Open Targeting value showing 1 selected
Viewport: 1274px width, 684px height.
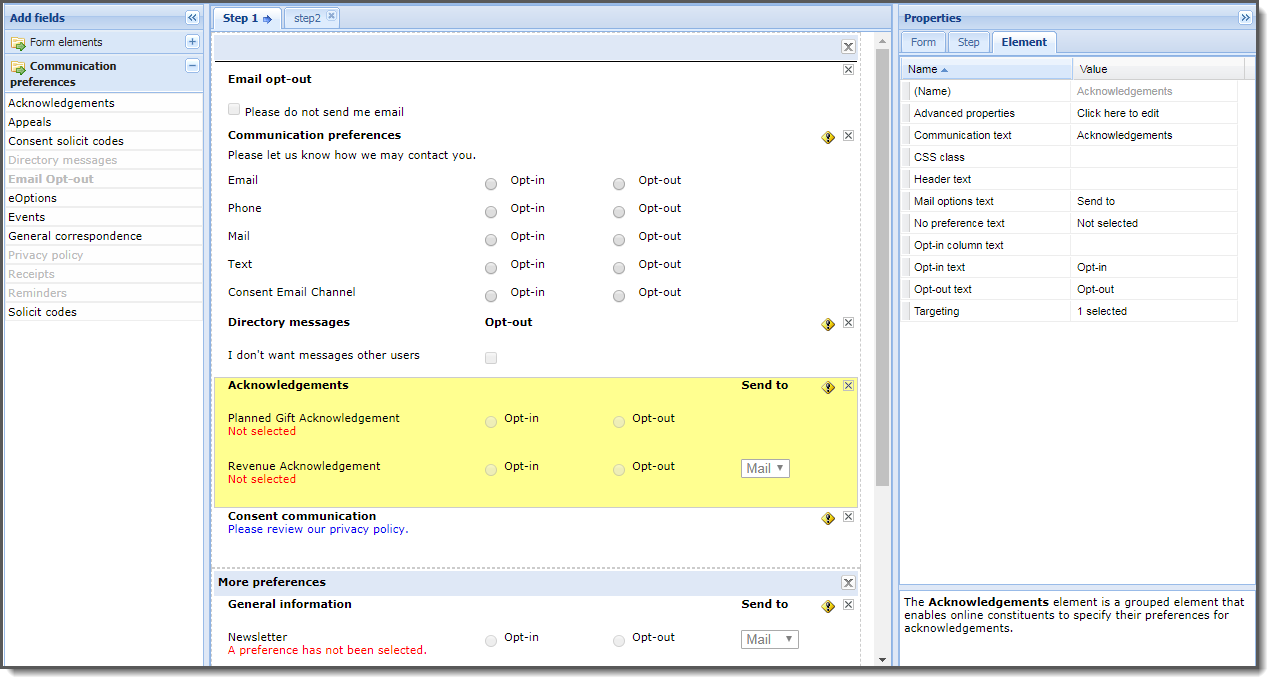point(1154,311)
